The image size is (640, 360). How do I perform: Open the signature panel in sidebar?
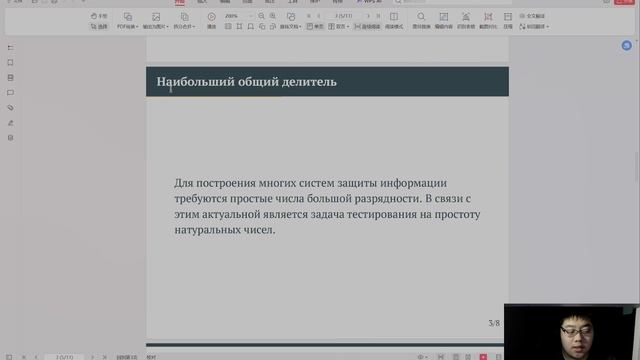click(10, 123)
